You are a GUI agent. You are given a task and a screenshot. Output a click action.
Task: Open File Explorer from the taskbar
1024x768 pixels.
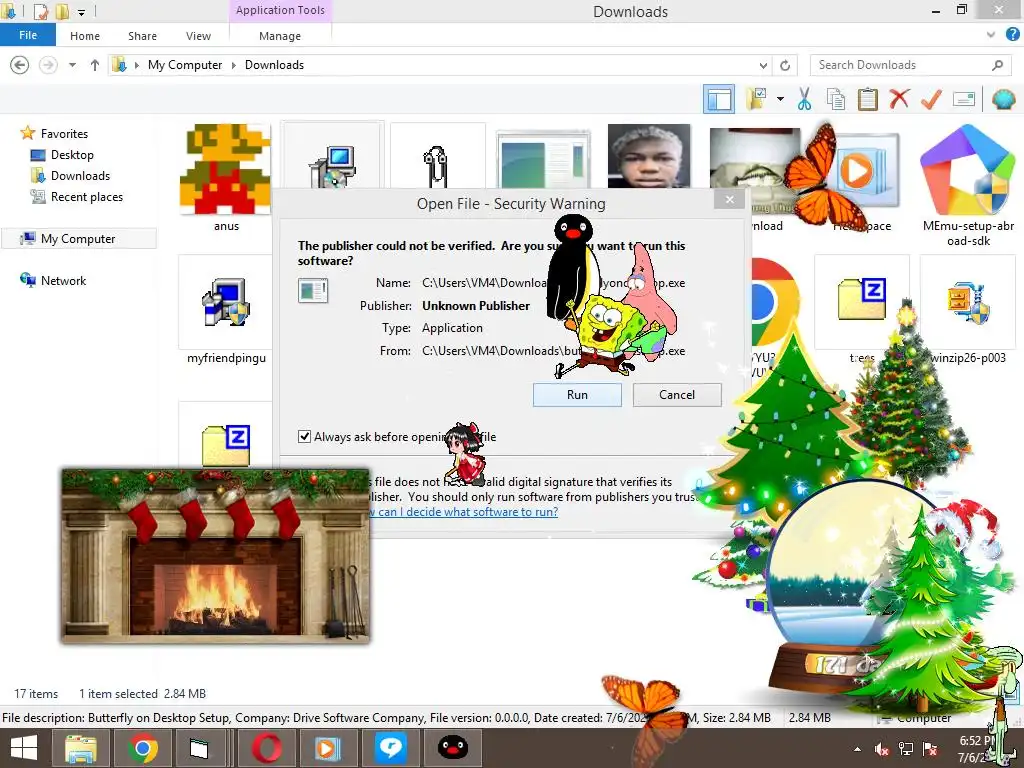[x=81, y=748]
